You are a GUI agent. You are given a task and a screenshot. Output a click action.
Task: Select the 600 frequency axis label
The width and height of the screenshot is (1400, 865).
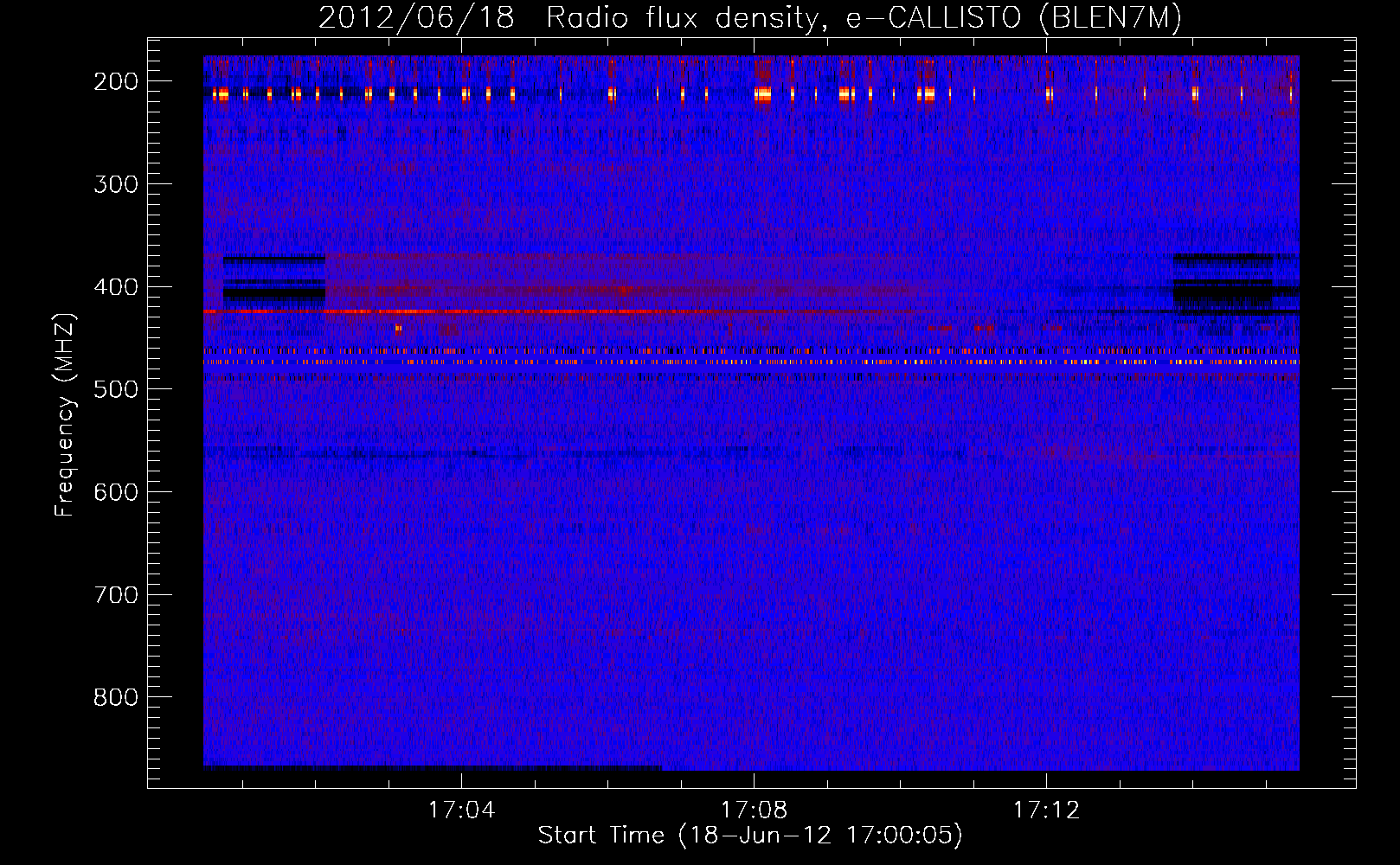tap(116, 492)
